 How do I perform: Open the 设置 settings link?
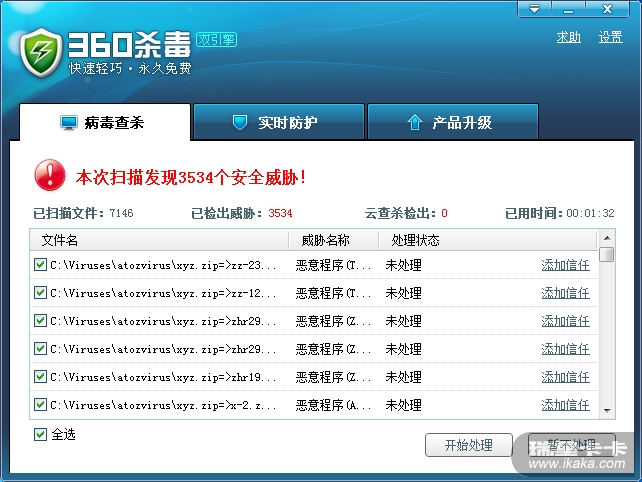tap(610, 38)
